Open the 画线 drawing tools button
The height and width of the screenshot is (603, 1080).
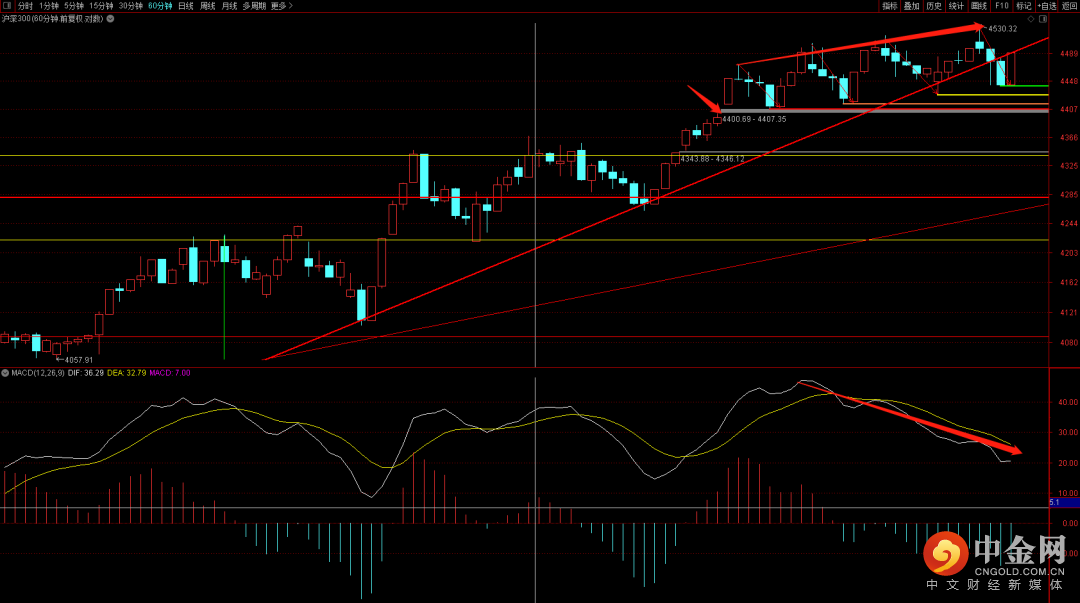click(979, 6)
